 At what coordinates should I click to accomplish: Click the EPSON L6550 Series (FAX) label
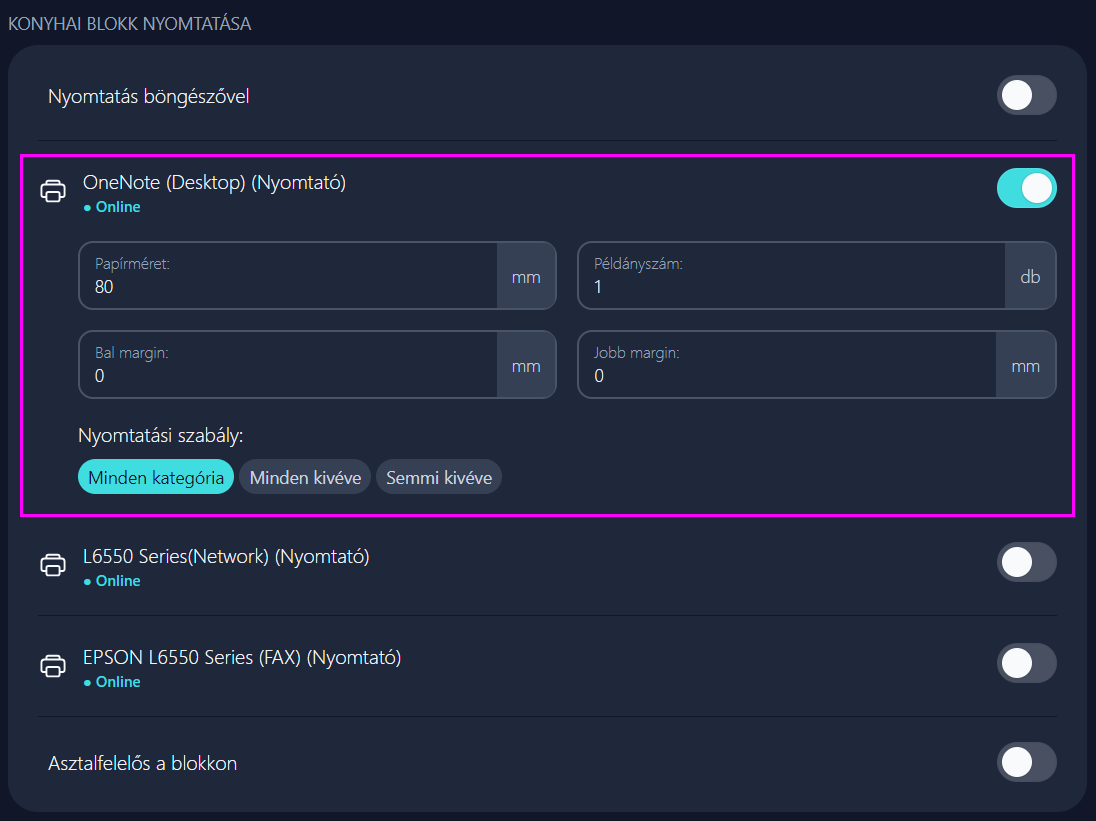[242, 657]
